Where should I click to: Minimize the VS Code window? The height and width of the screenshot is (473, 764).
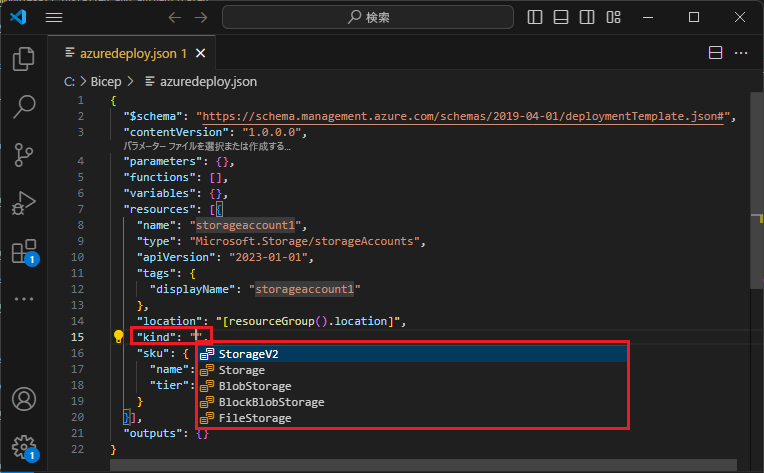[x=648, y=18]
